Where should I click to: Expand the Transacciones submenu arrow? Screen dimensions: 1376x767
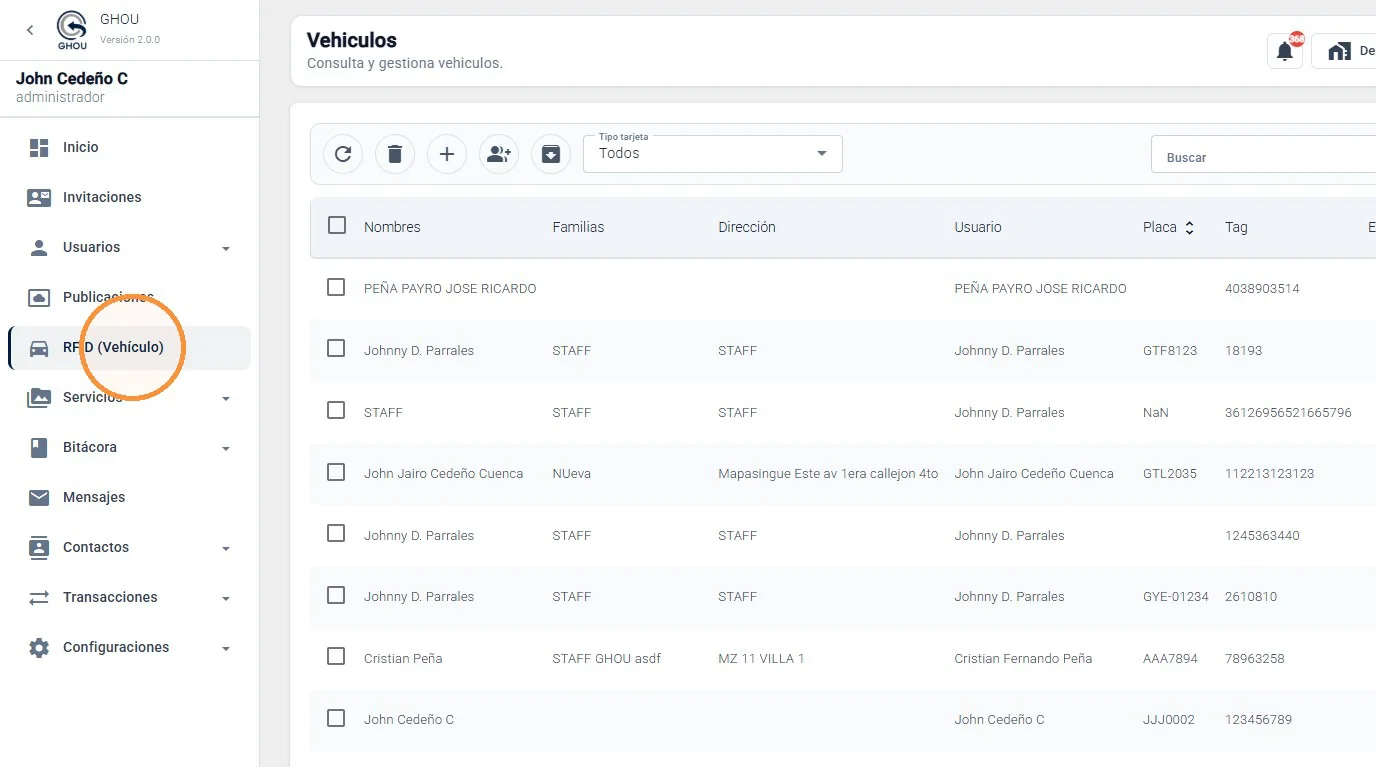tap(226, 598)
